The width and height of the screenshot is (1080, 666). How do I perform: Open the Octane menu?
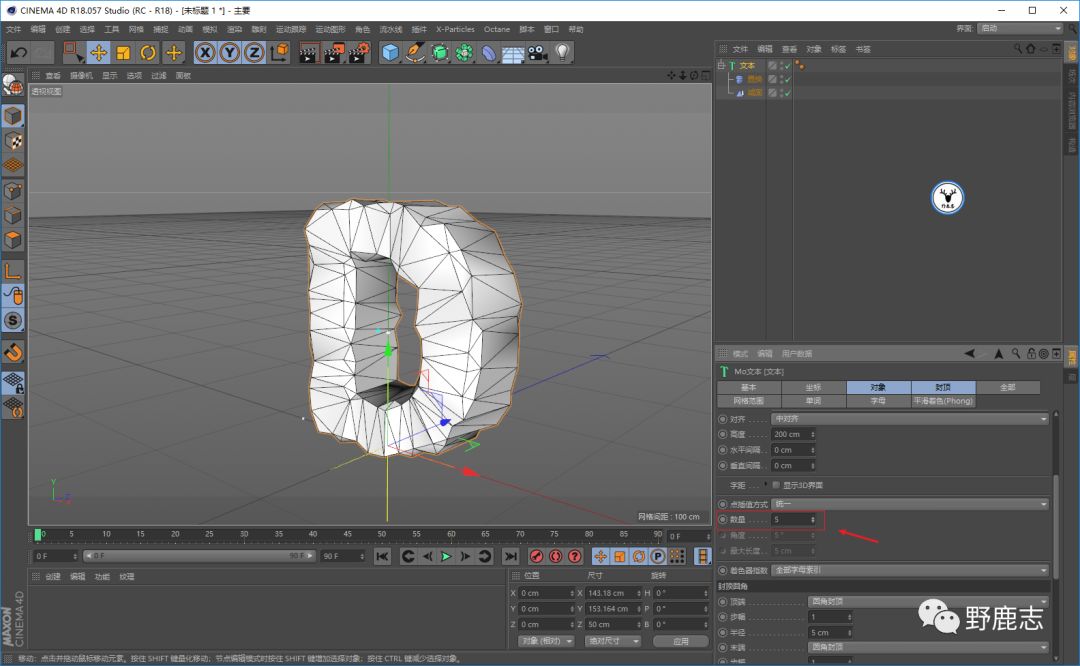coord(497,30)
